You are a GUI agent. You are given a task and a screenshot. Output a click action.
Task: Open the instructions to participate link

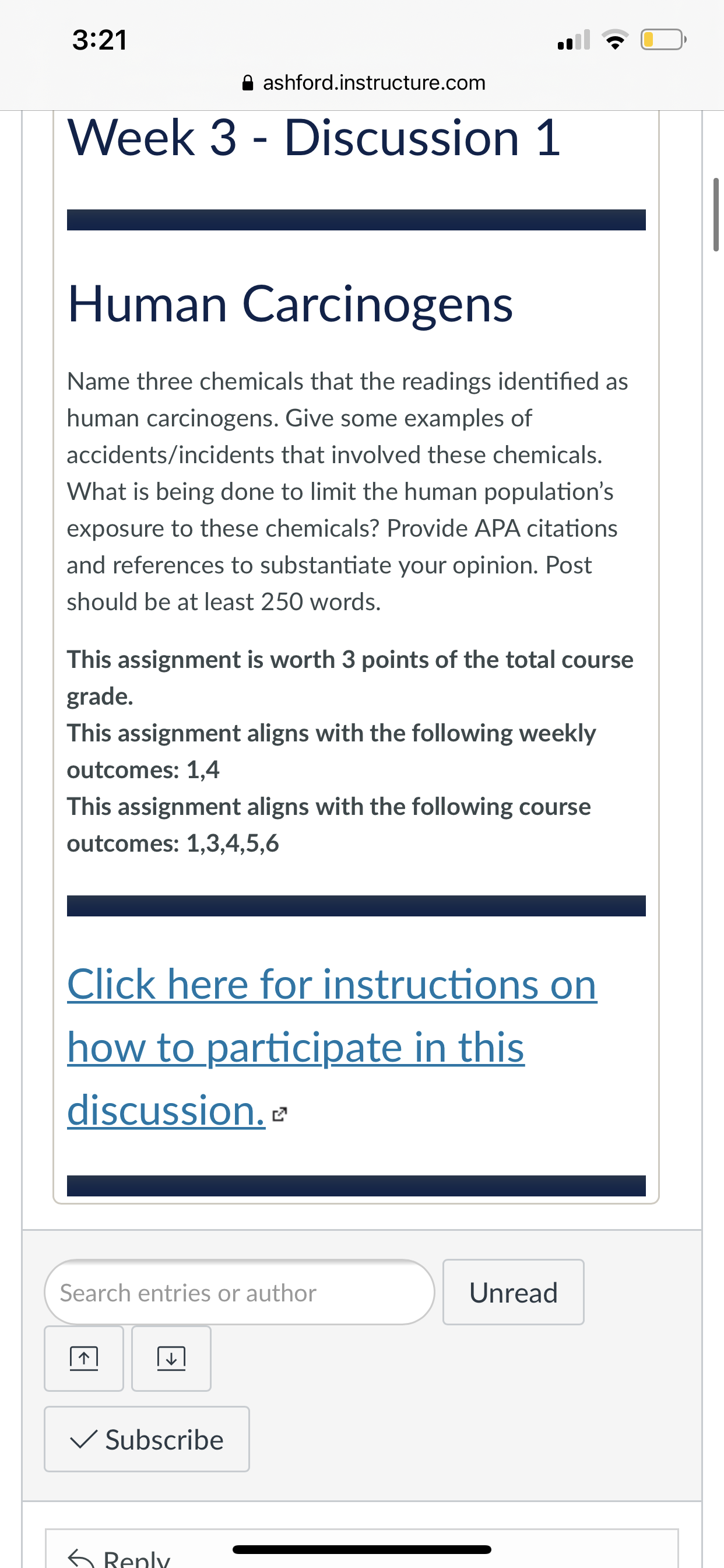(x=332, y=1047)
